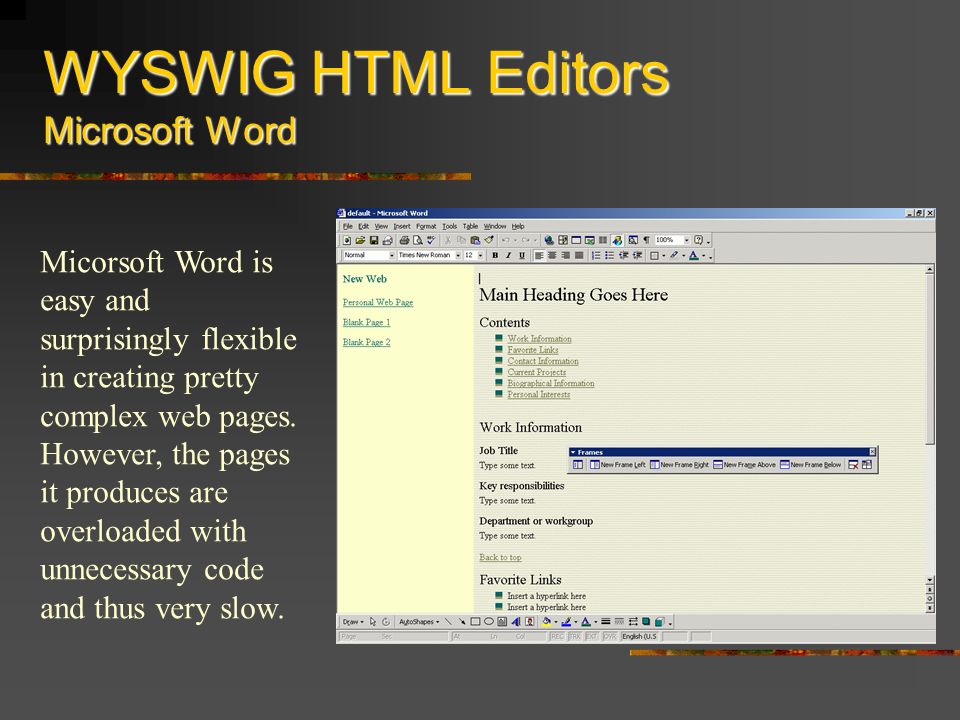Image resolution: width=960 pixels, height=720 pixels.
Task: Open the Insert menu
Action: click(402, 226)
